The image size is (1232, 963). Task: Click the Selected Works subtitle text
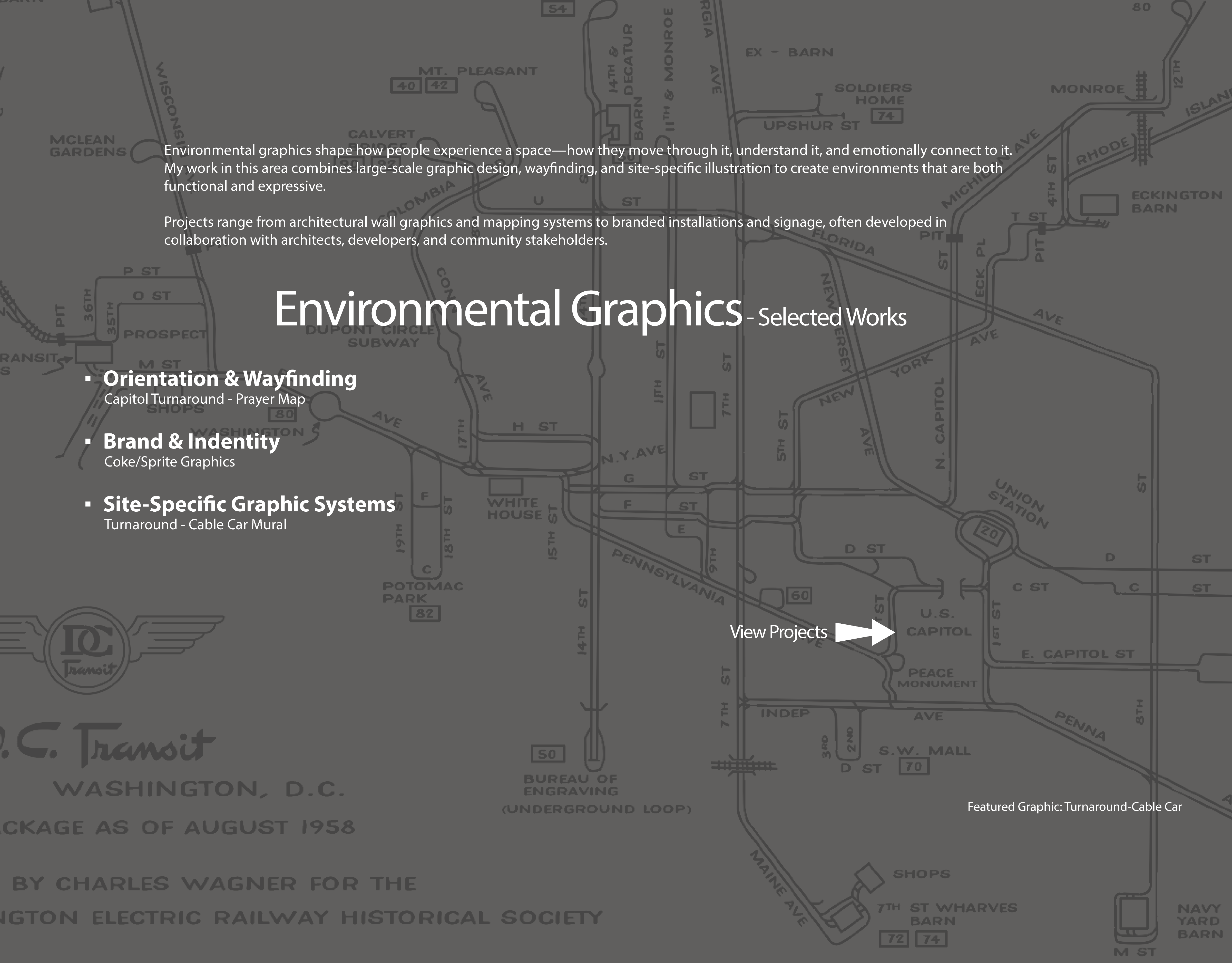coord(832,317)
